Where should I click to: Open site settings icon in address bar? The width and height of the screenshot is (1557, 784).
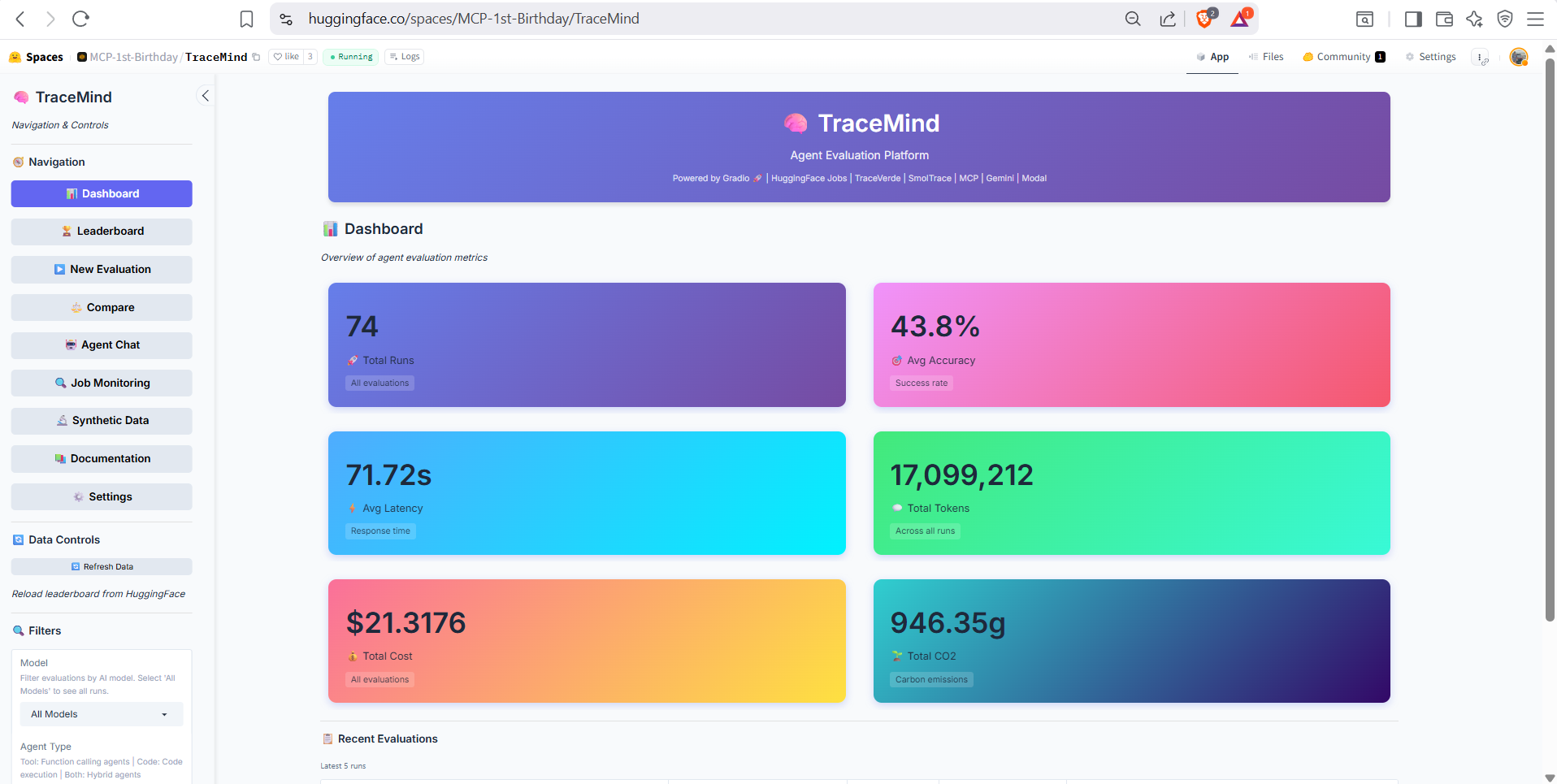click(286, 19)
